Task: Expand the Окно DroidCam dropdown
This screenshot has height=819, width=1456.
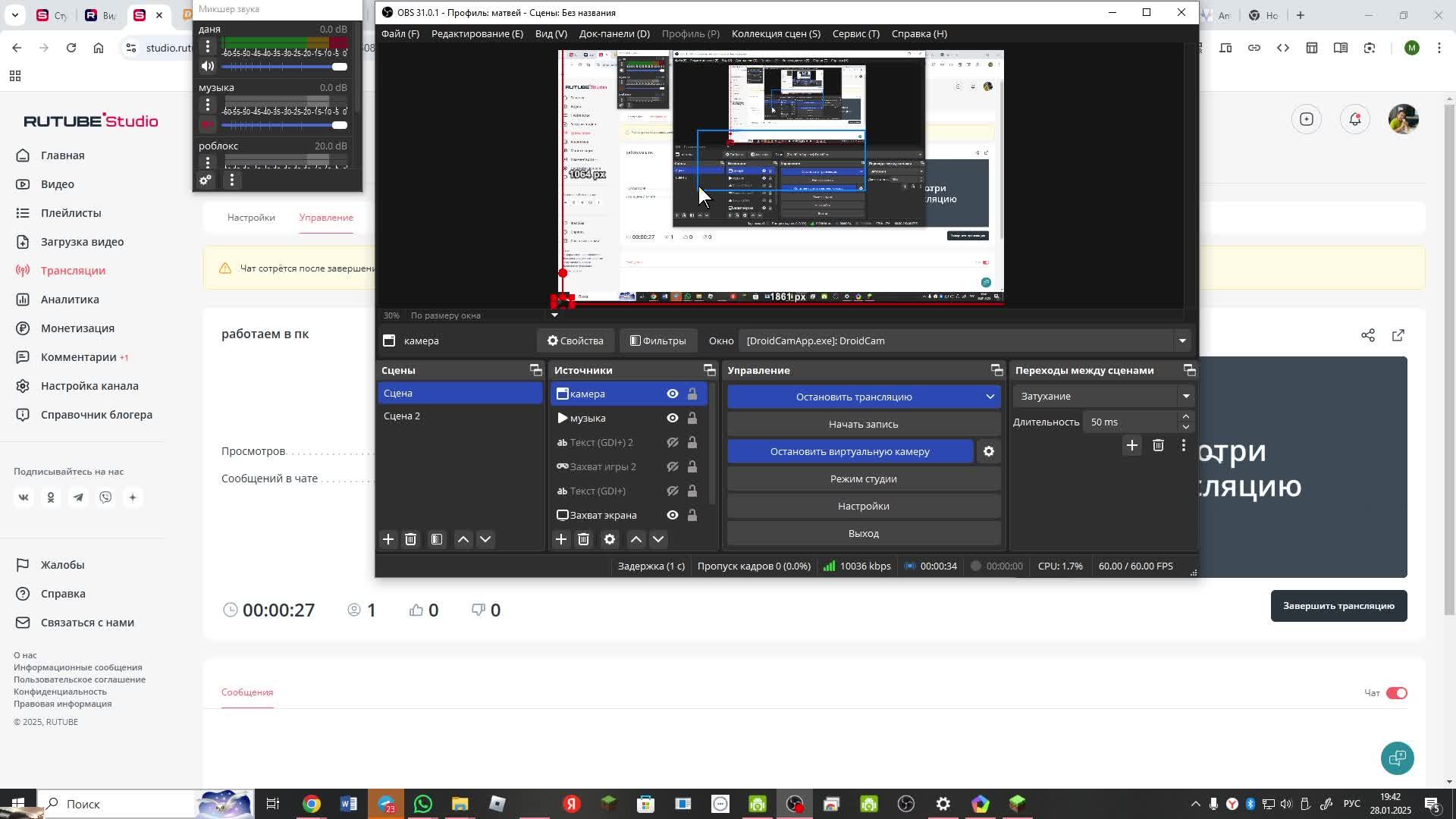Action: coord(1181,340)
